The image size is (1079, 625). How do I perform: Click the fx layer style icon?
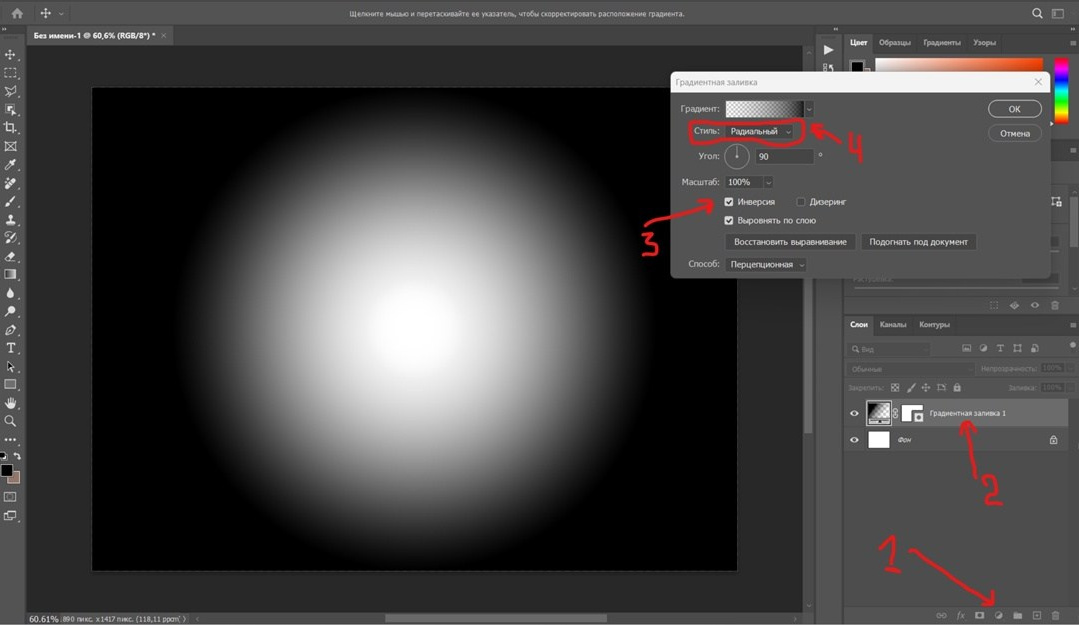click(961, 615)
